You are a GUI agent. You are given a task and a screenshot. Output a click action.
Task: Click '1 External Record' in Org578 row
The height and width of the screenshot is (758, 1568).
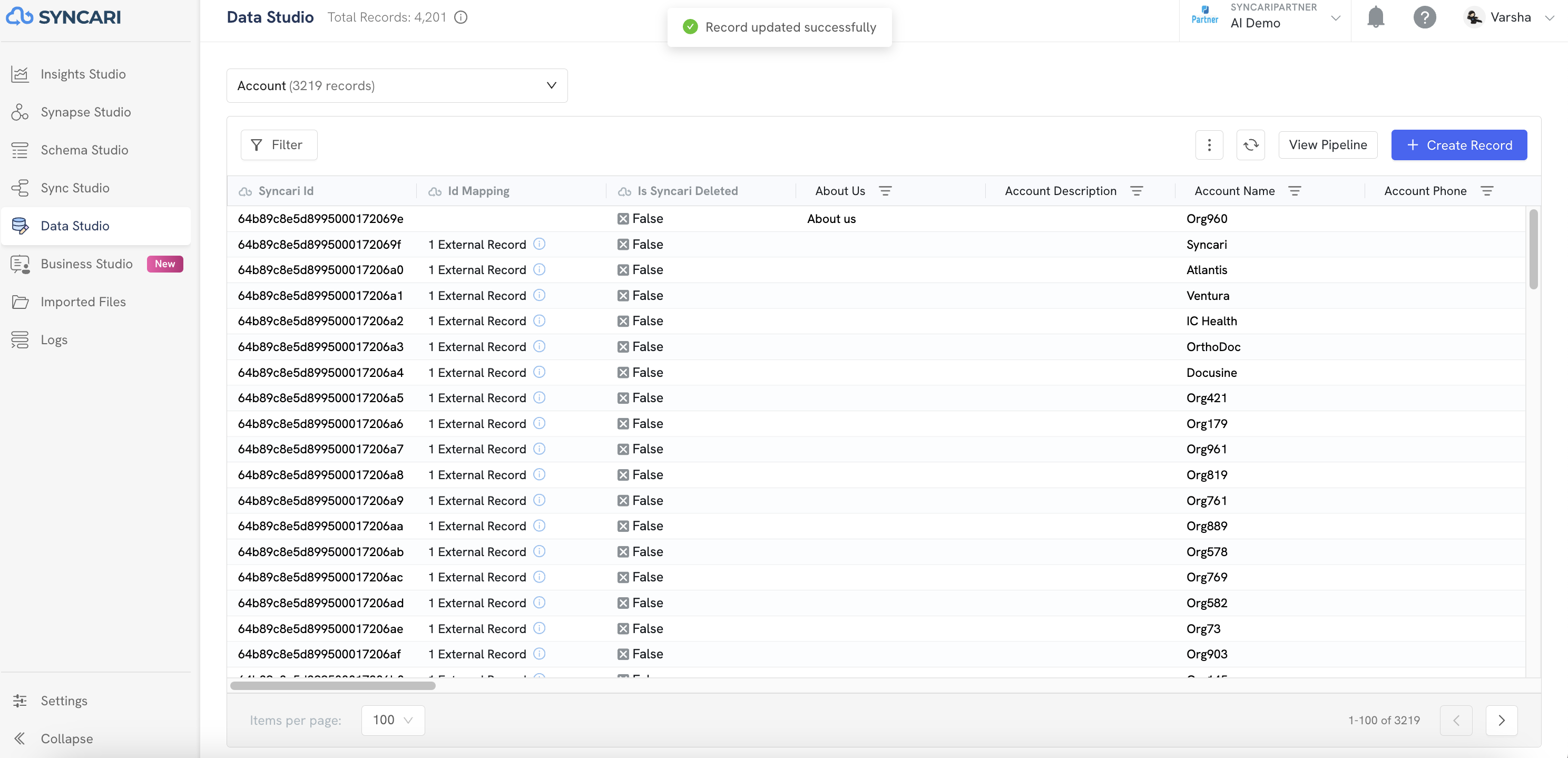477,551
